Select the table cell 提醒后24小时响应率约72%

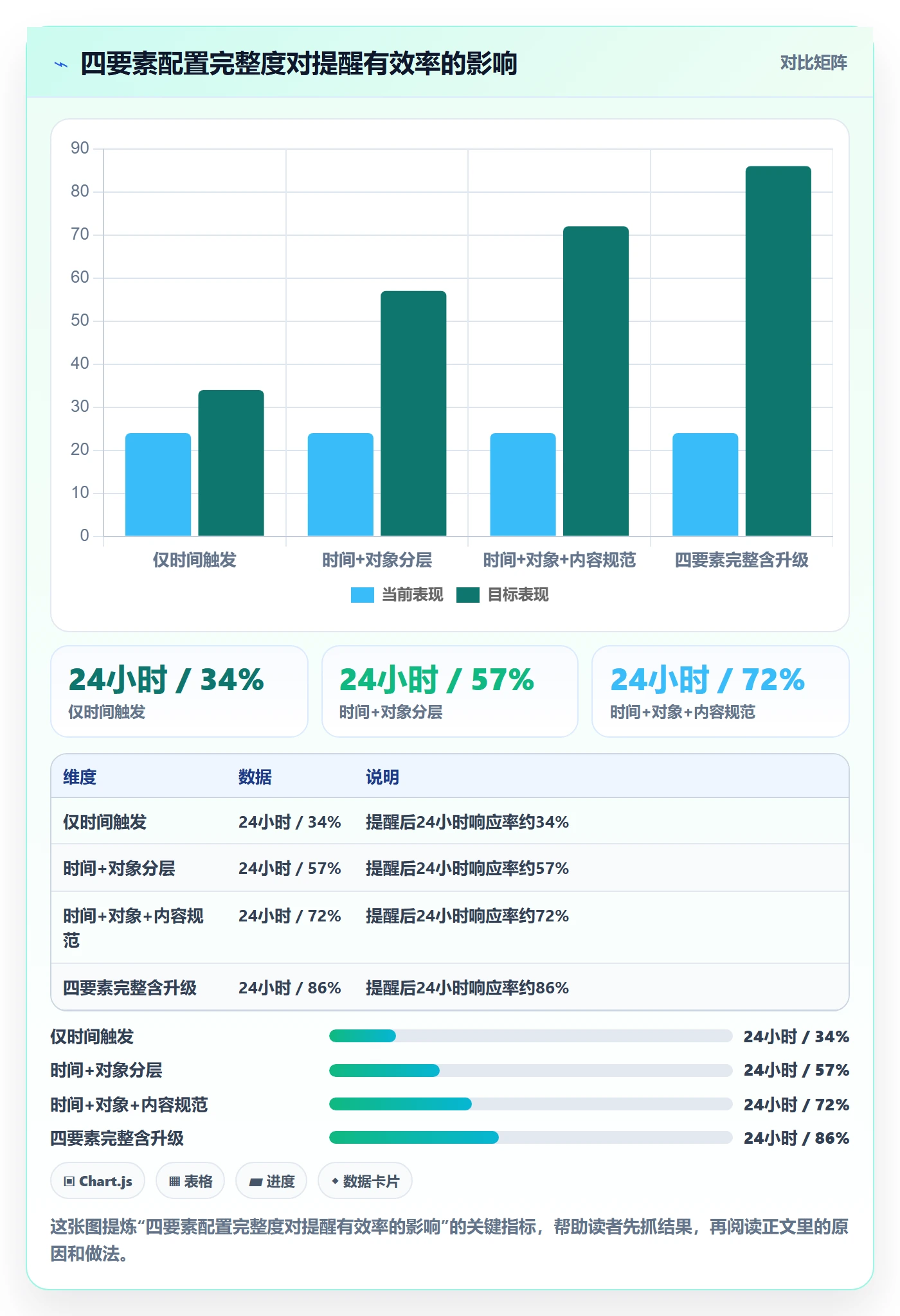pyautogui.click(x=467, y=916)
